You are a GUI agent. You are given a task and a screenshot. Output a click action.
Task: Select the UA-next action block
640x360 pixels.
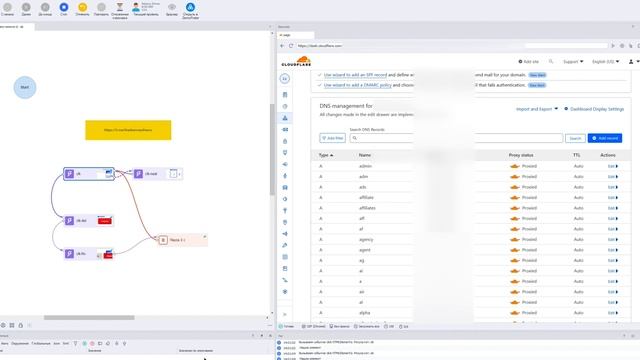tap(158, 174)
